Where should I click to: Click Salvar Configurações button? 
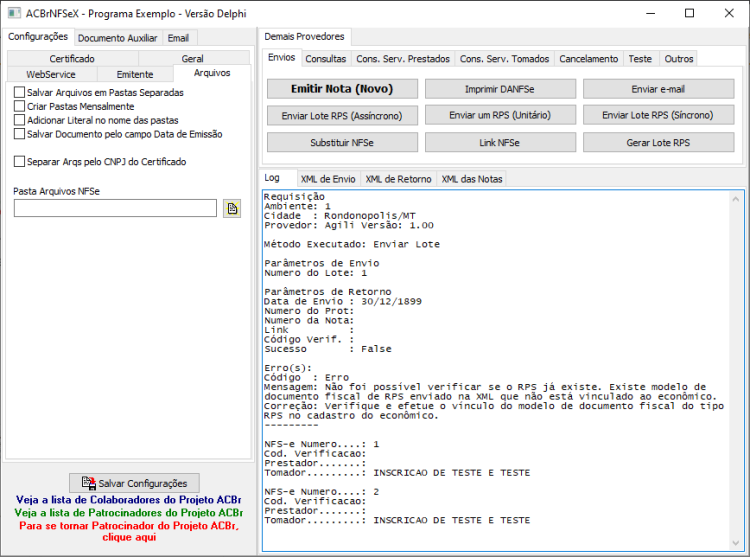tap(134, 483)
